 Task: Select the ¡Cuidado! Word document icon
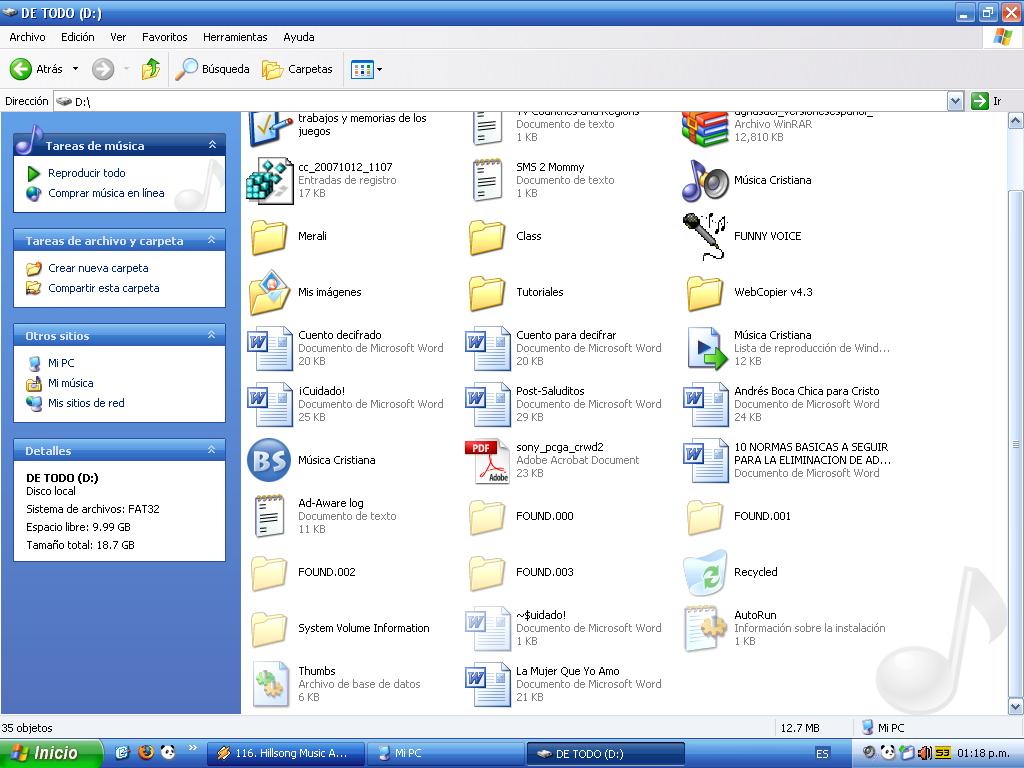[269, 404]
